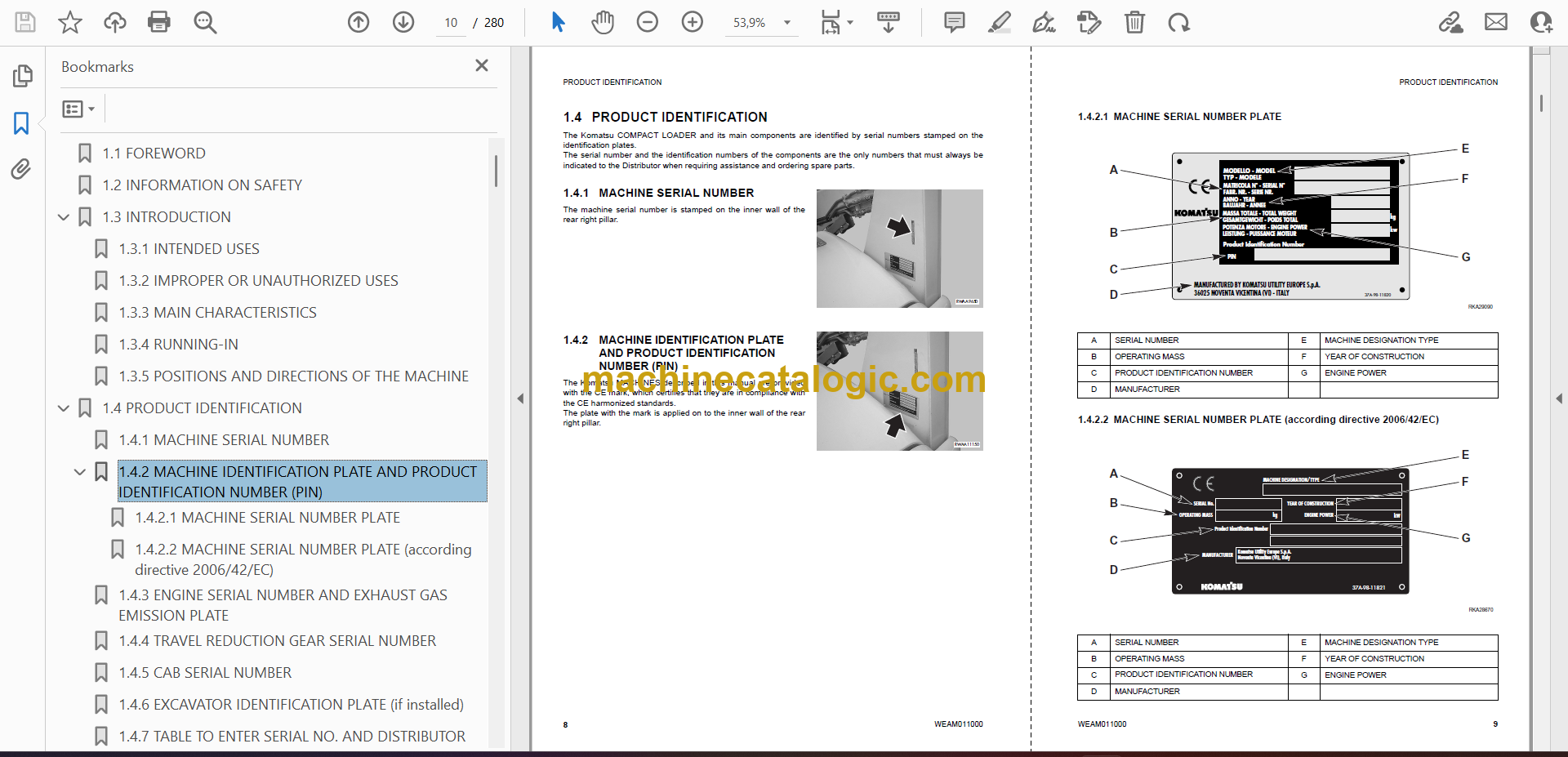Go to next page arrow
The image size is (1568, 757).
[403, 22]
